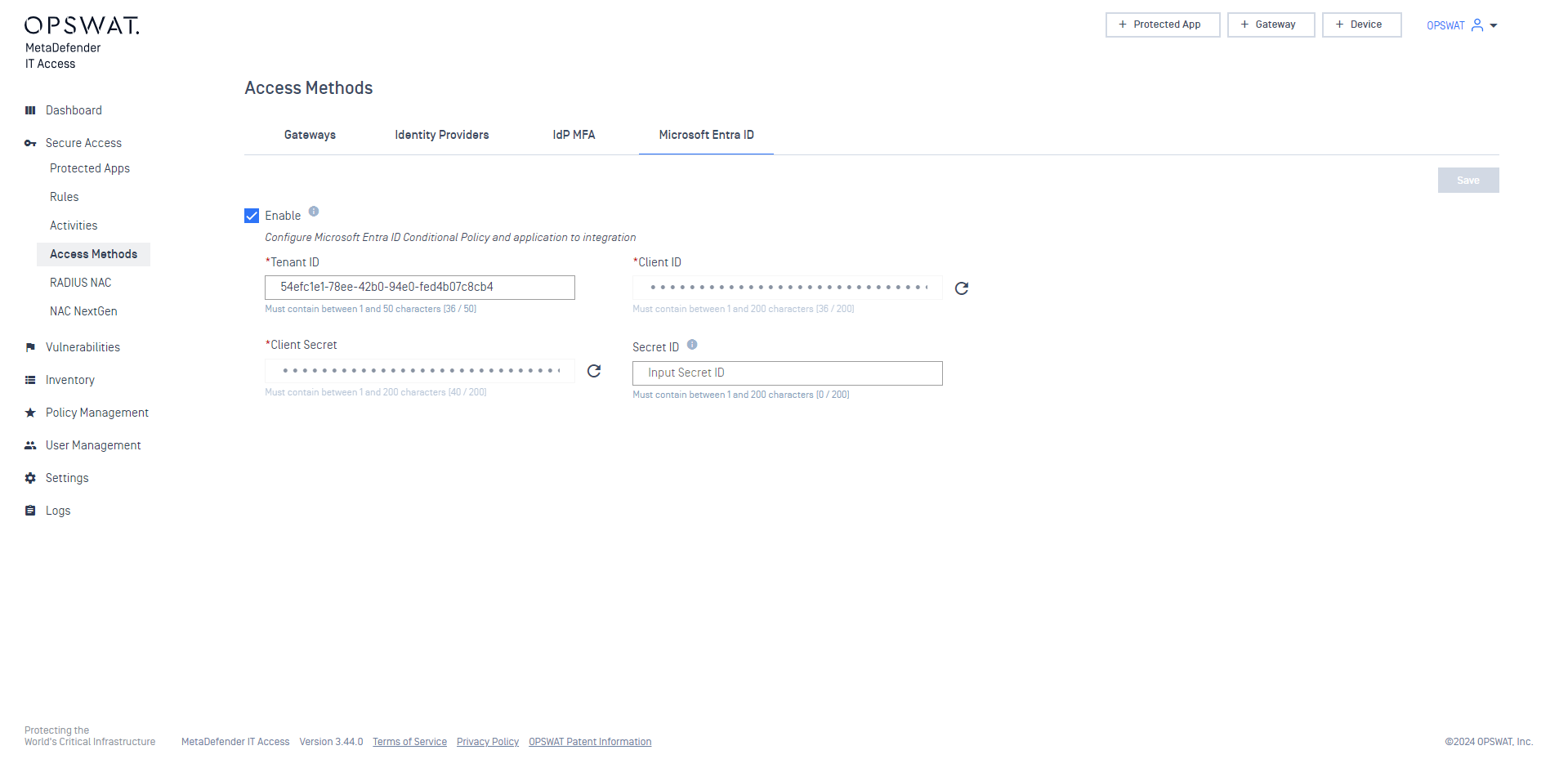The width and height of the screenshot is (1568, 768).
Task: Switch to the Identity Providers tab
Action: click(x=442, y=135)
